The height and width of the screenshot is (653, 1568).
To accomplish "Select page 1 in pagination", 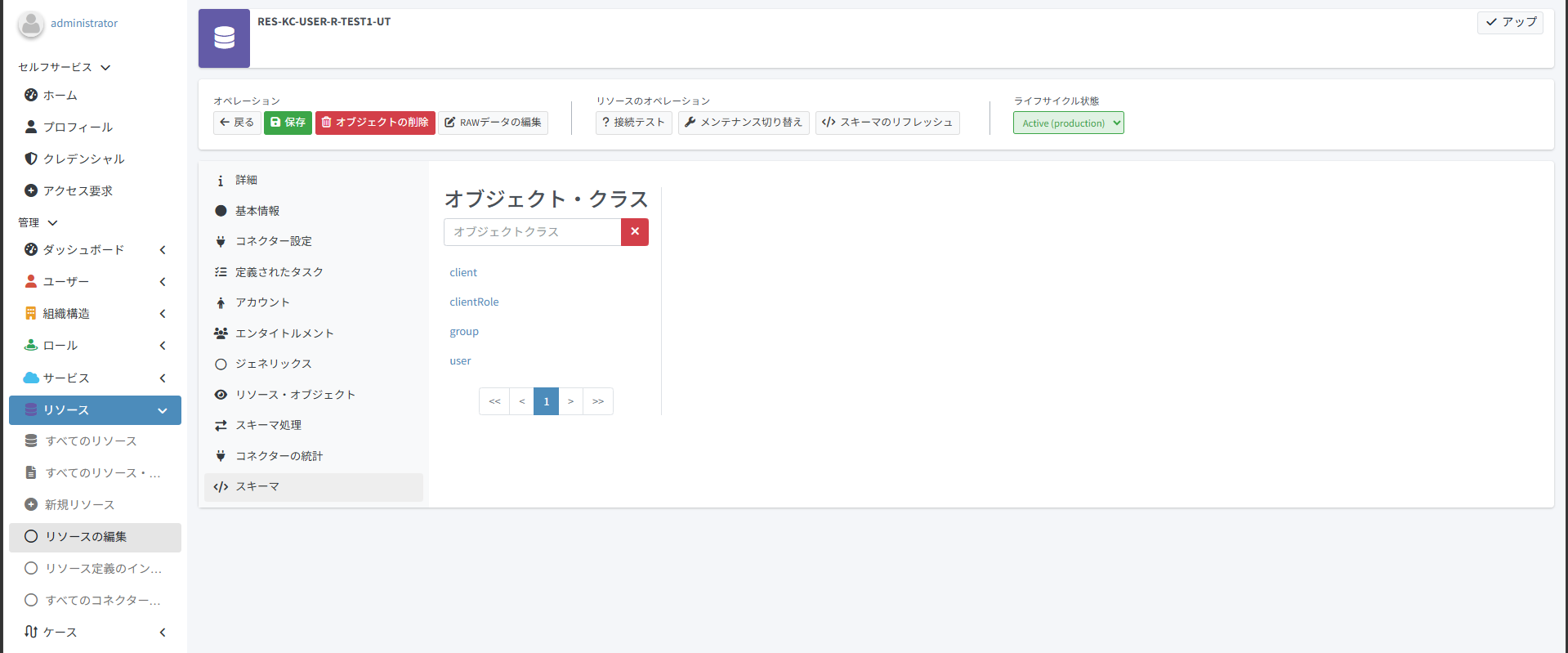I will pos(546,401).
